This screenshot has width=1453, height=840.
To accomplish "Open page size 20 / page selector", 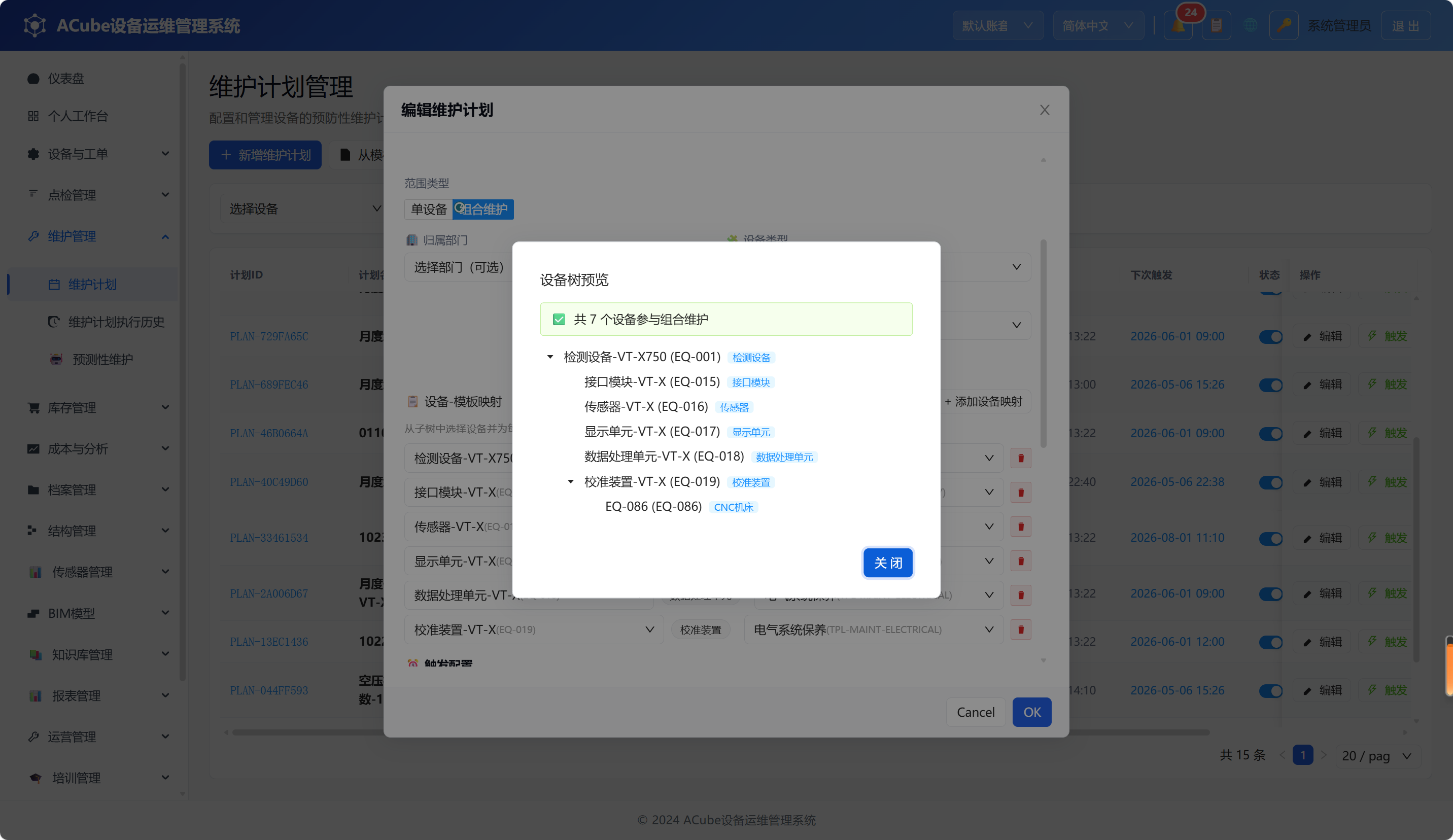I will click(x=1377, y=756).
